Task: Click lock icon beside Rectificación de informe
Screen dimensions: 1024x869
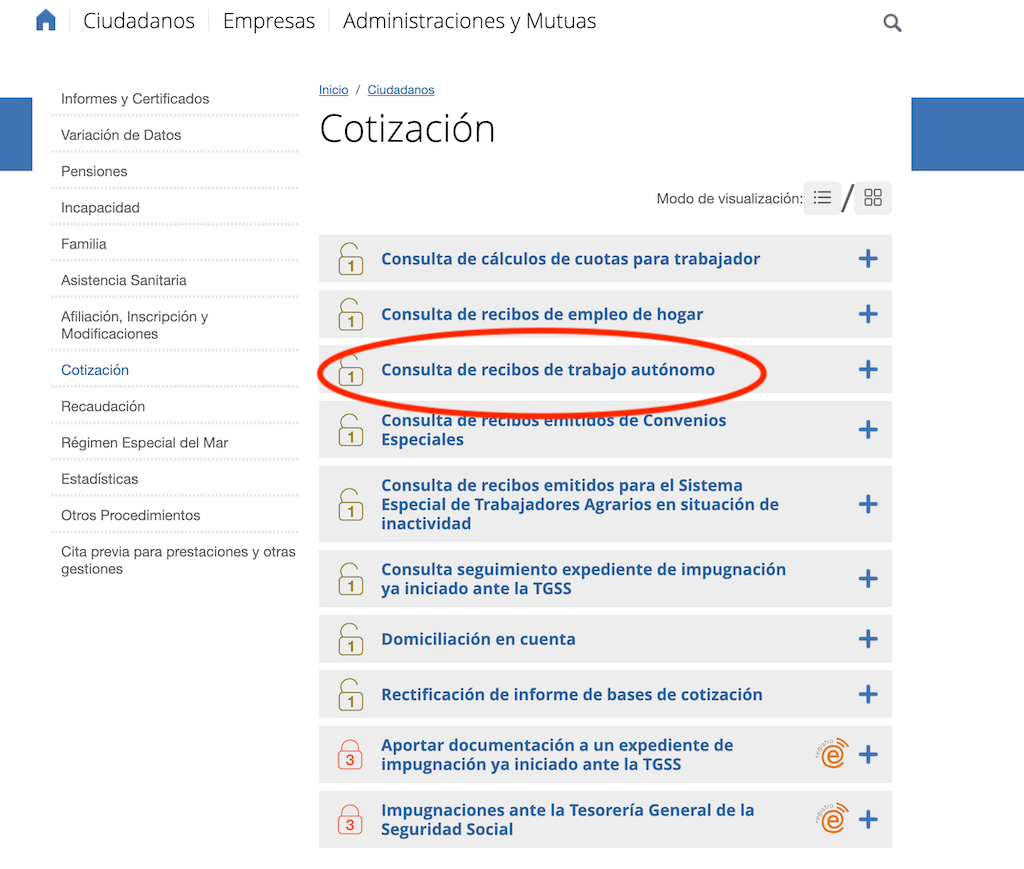Action: pyautogui.click(x=351, y=694)
